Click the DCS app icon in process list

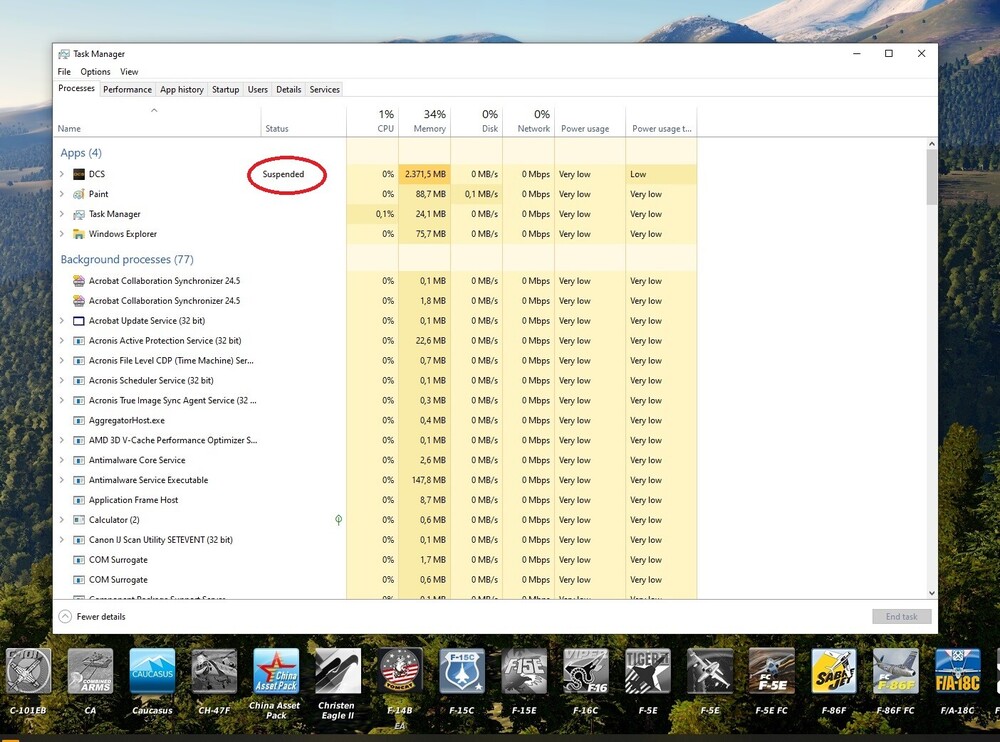click(x=79, y=174)
